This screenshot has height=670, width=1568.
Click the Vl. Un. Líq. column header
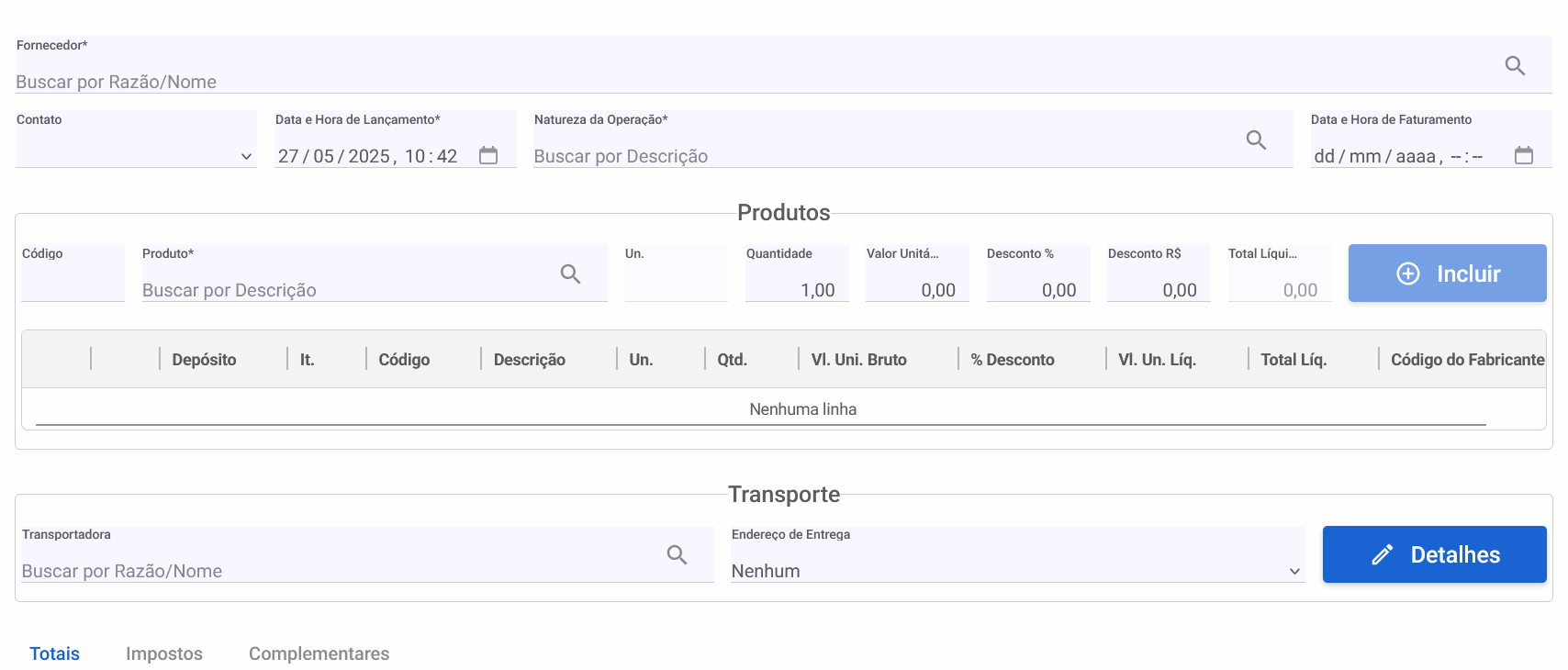[1157, 360]
